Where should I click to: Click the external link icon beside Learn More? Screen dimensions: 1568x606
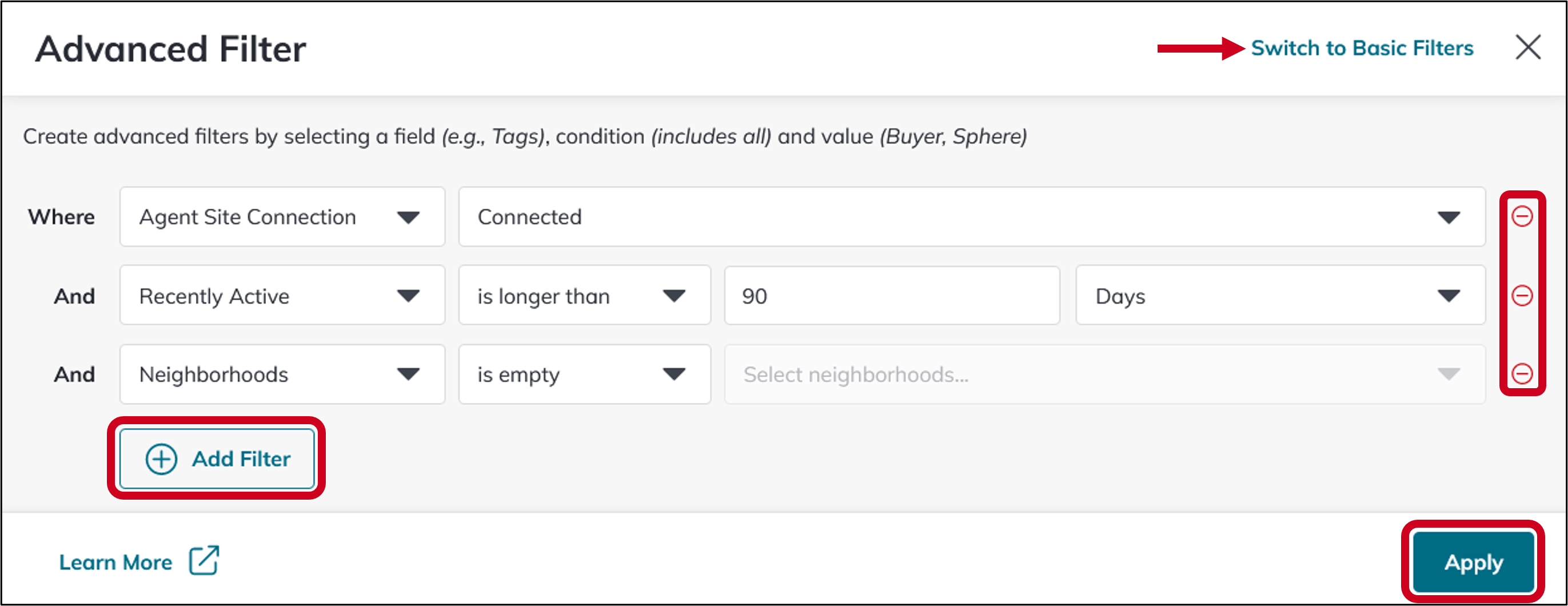point(205,561)
